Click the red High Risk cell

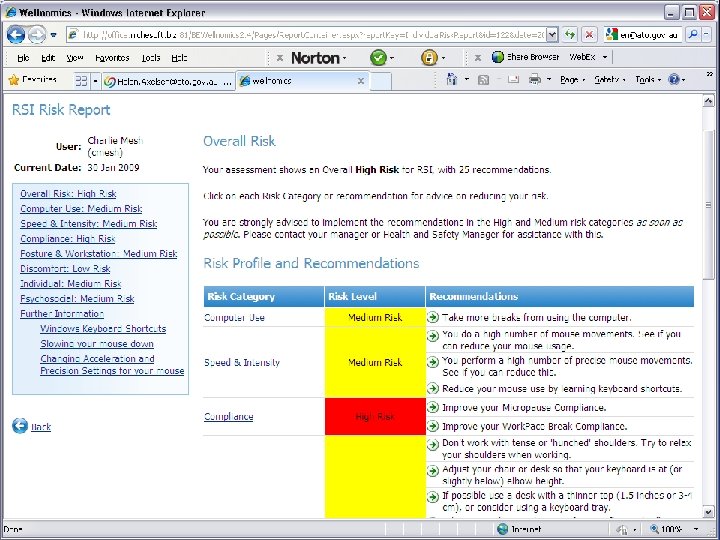(375, 416)
